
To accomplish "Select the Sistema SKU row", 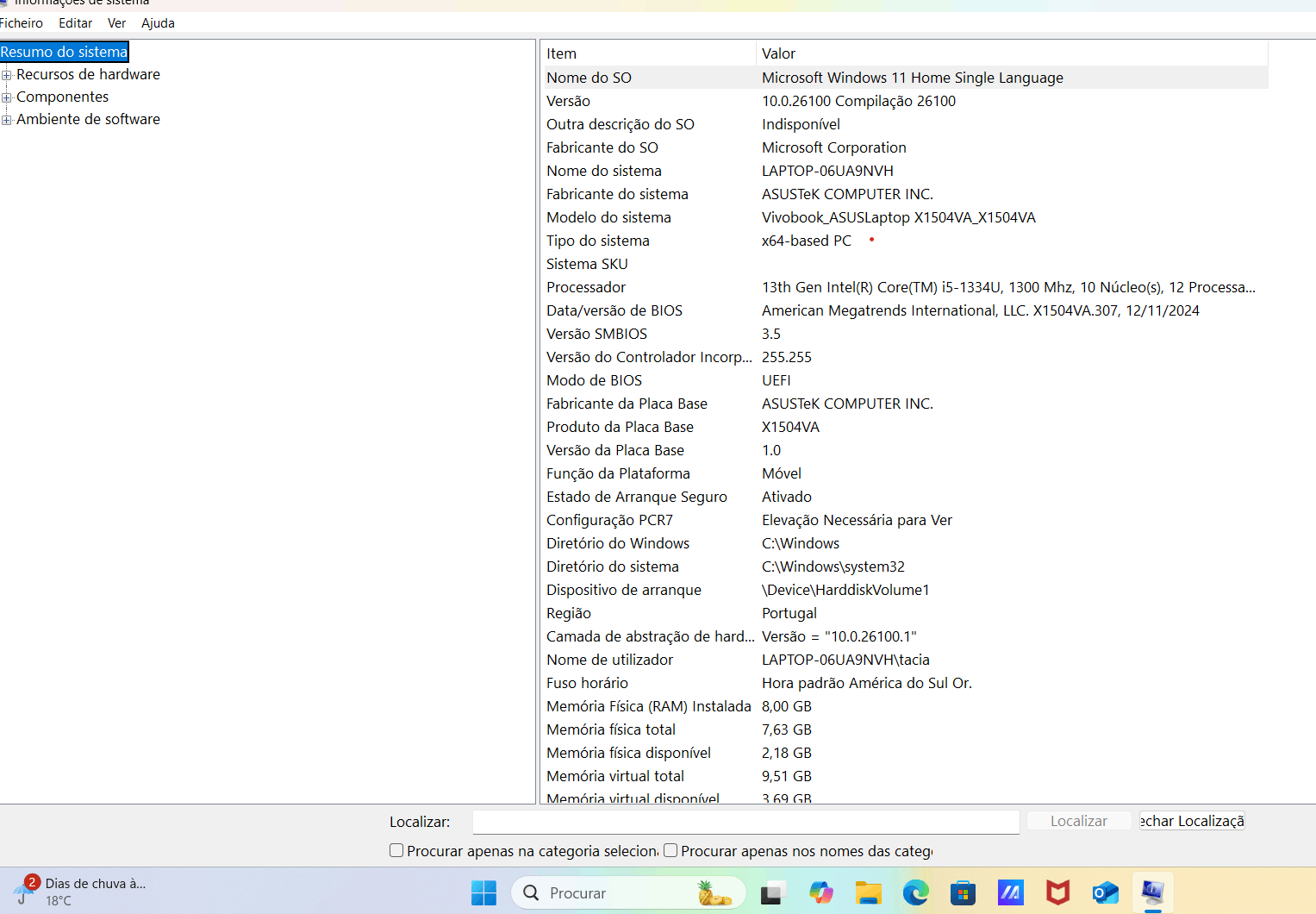I will (905, 264).
